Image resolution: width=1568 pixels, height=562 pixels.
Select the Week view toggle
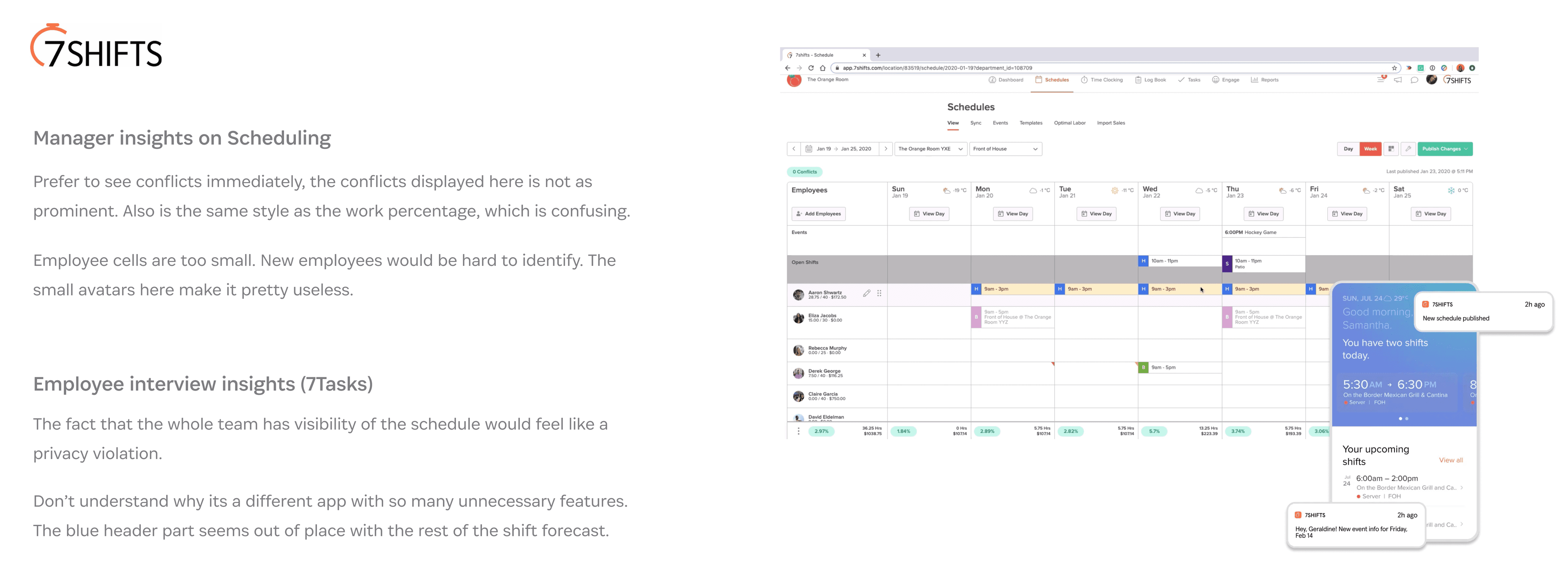pos(1370,149)
